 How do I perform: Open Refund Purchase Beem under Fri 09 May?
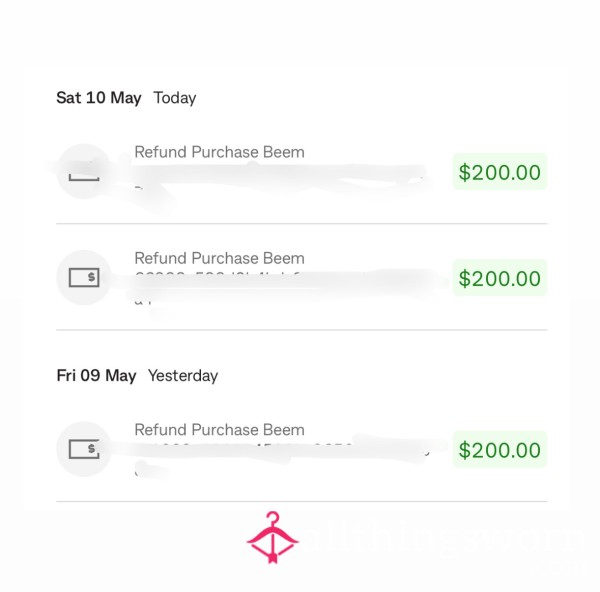220,429
